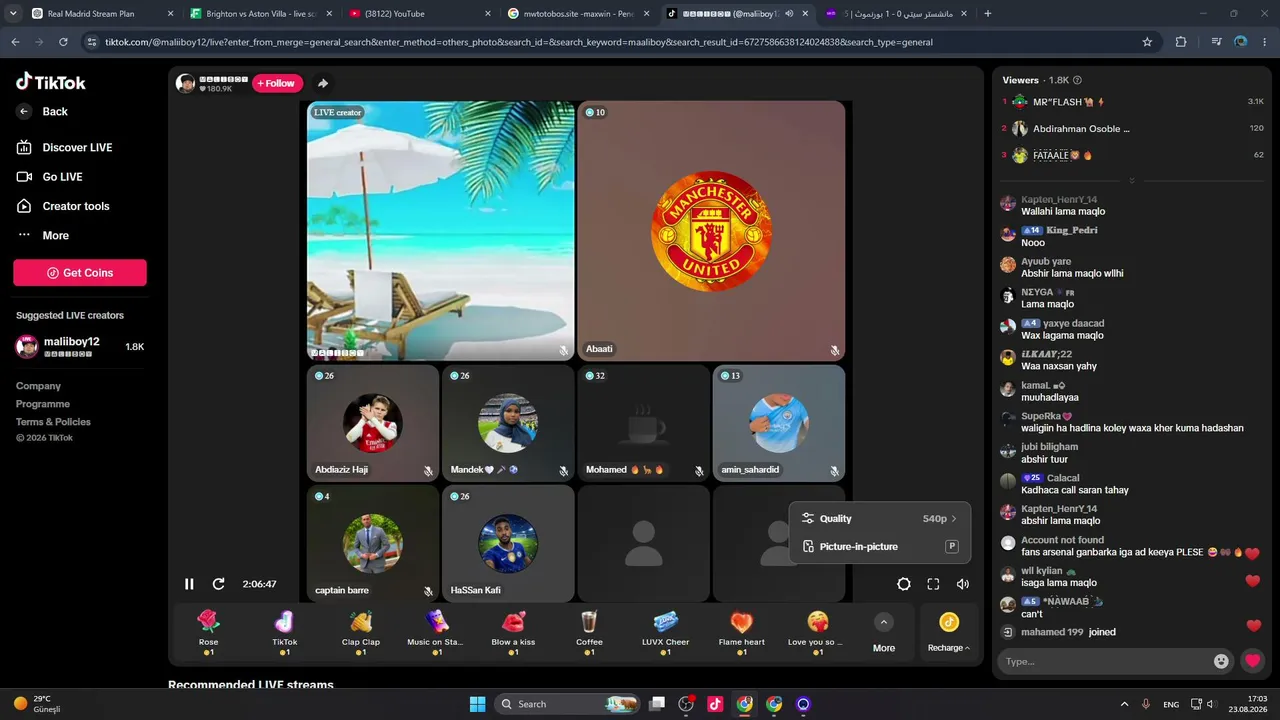Open Viewers info help icon
The image size is (1280, 720).
(x=1077, y=80)
